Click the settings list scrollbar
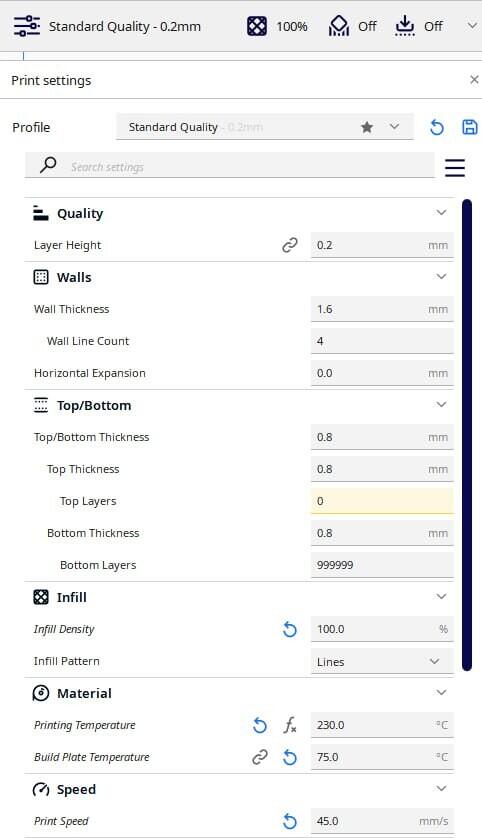 tap(467, 434)
